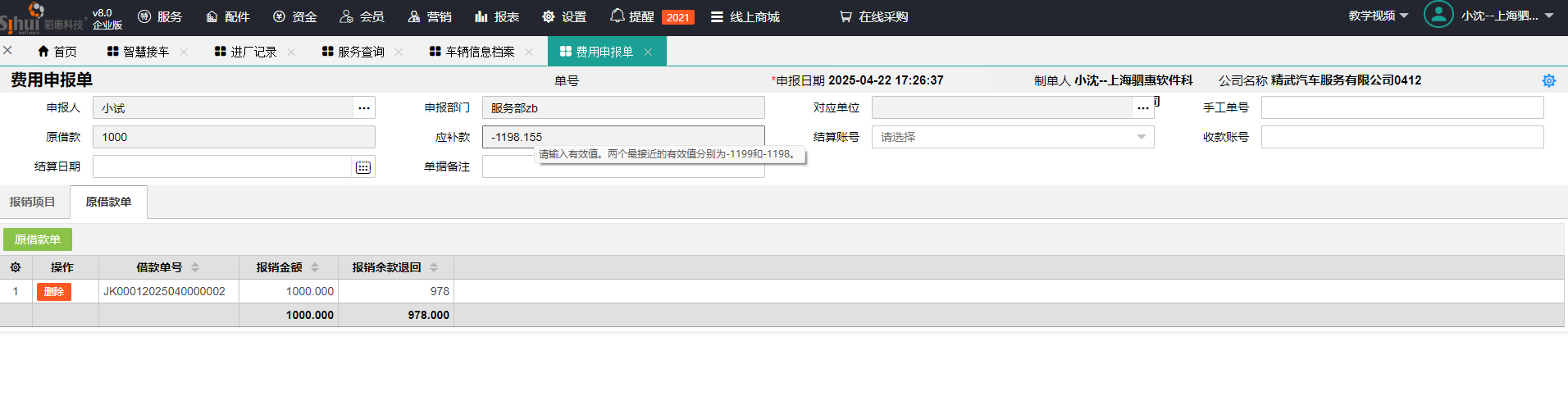Expand the user account dropdown arrow
Screen dimensions: 1568x401
1549,16
